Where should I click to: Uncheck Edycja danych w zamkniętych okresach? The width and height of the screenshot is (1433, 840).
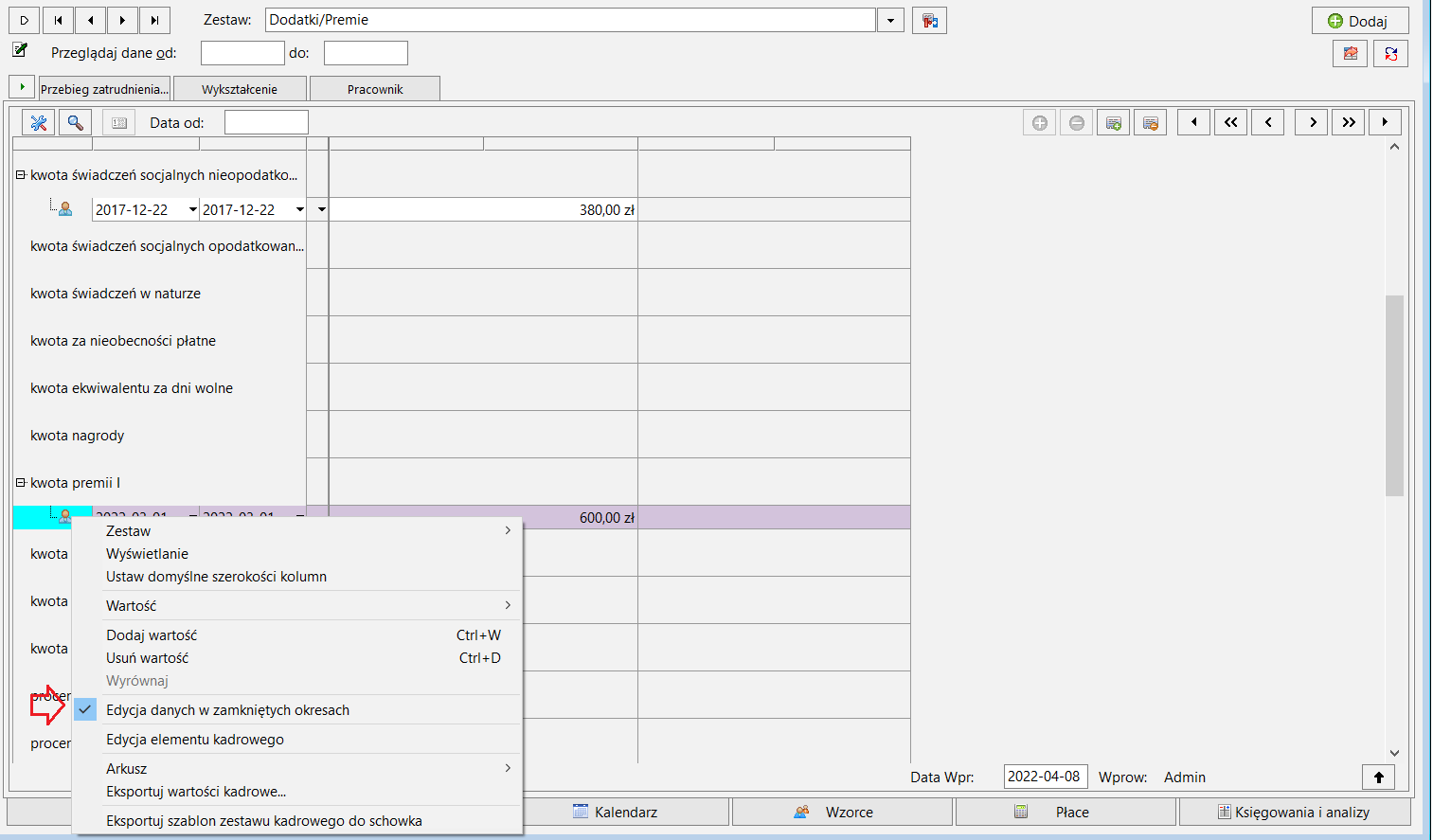[x=227, y=710]
